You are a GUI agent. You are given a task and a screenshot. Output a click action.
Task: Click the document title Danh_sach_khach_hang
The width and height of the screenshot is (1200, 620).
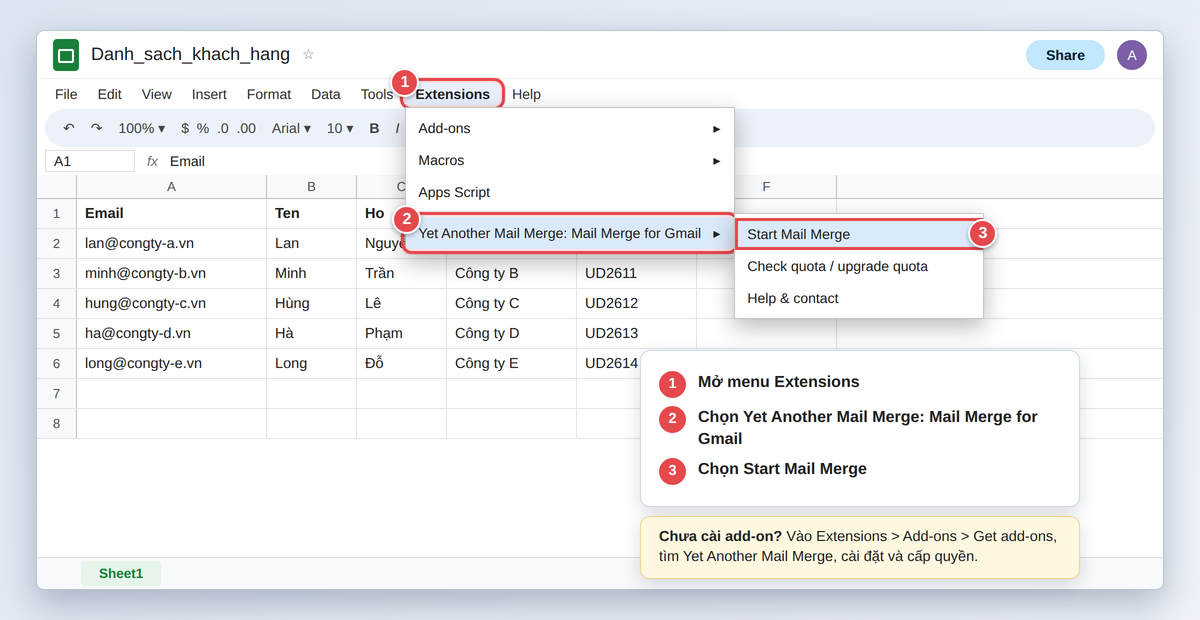[x=190, y=54]
